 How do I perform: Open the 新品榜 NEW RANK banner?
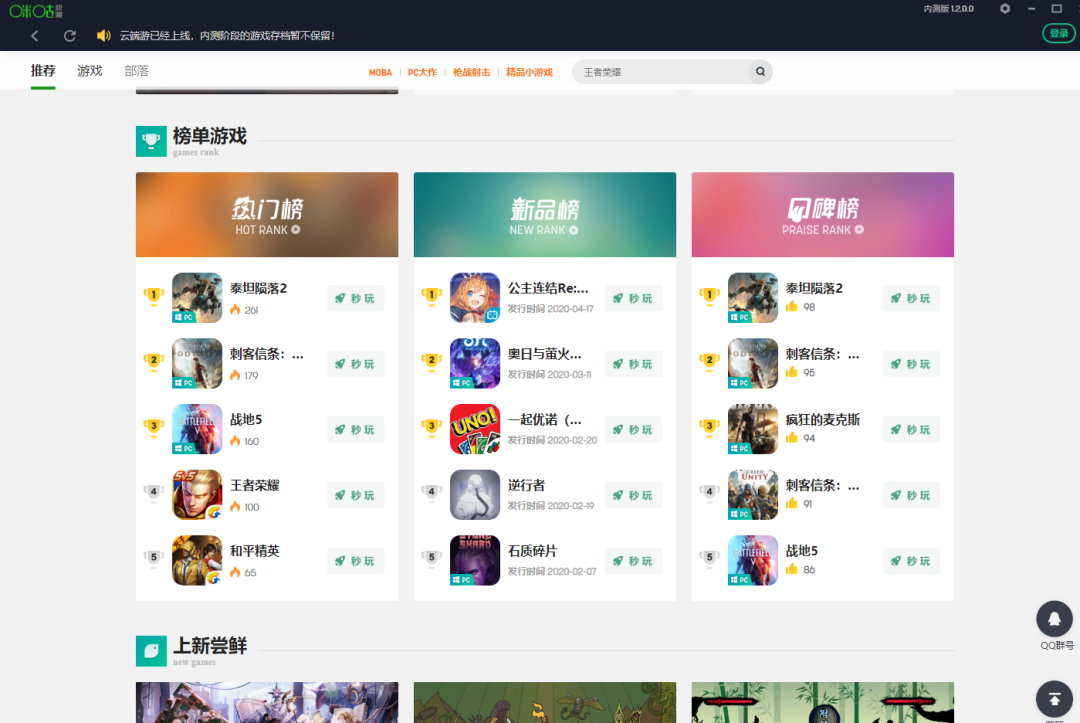545,215
